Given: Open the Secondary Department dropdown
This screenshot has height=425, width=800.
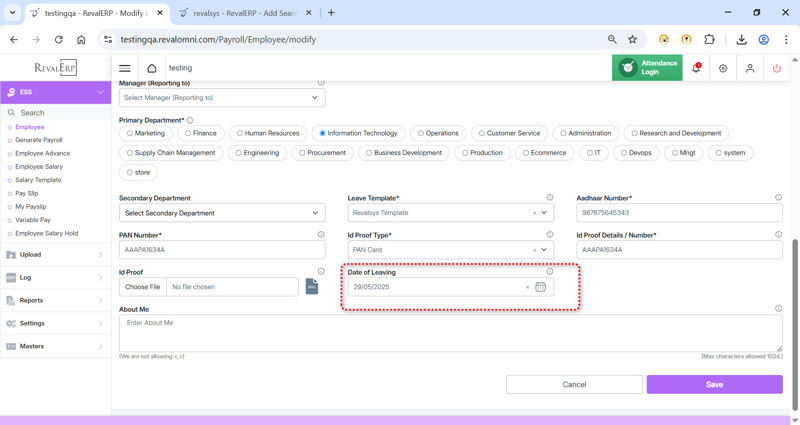Looking at the screenshot, I should tap(222, 213).
